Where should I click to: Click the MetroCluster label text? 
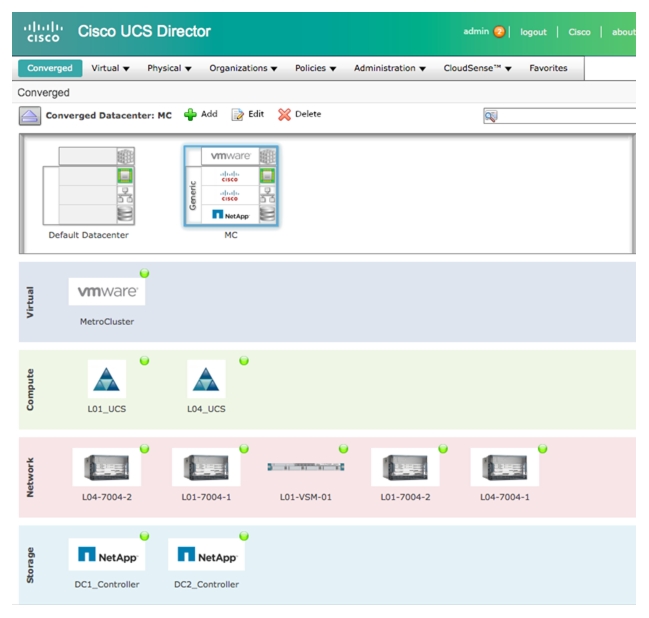click(107, 322)
